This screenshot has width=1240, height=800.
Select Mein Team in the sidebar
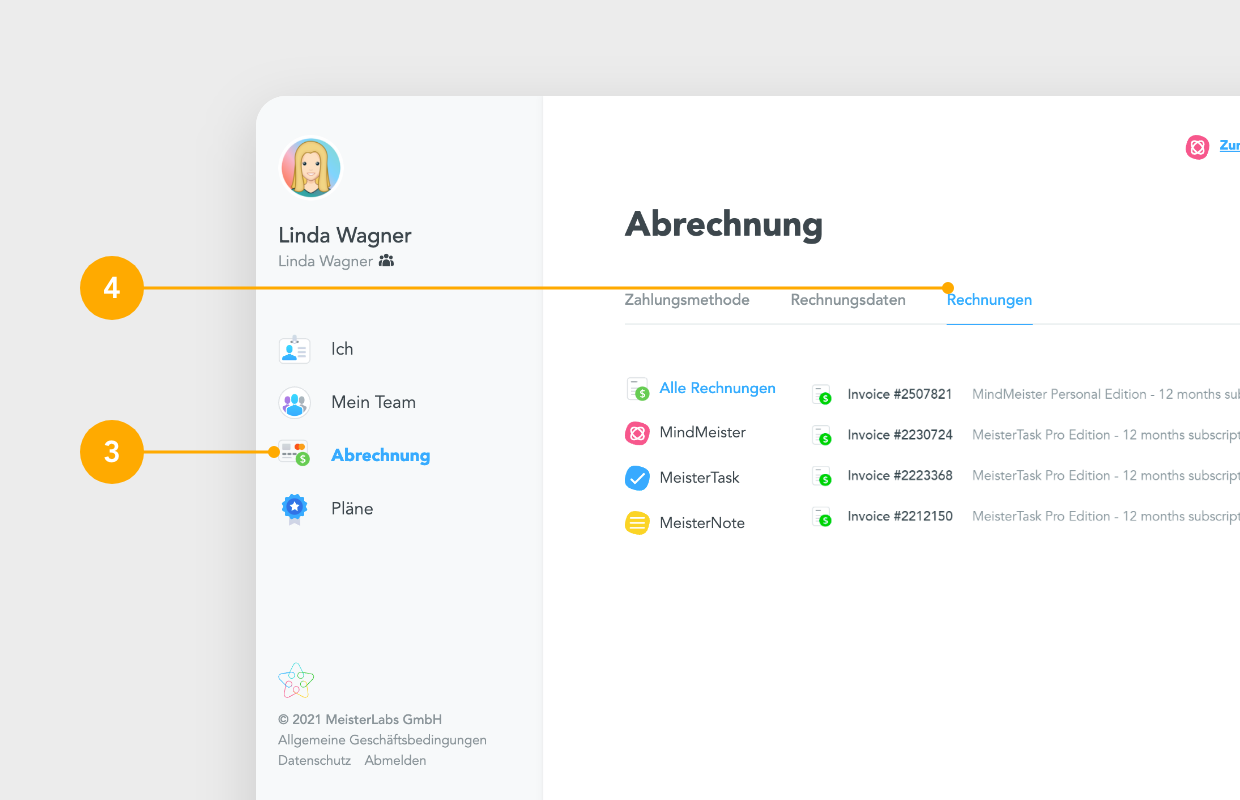tap(373, 402)
